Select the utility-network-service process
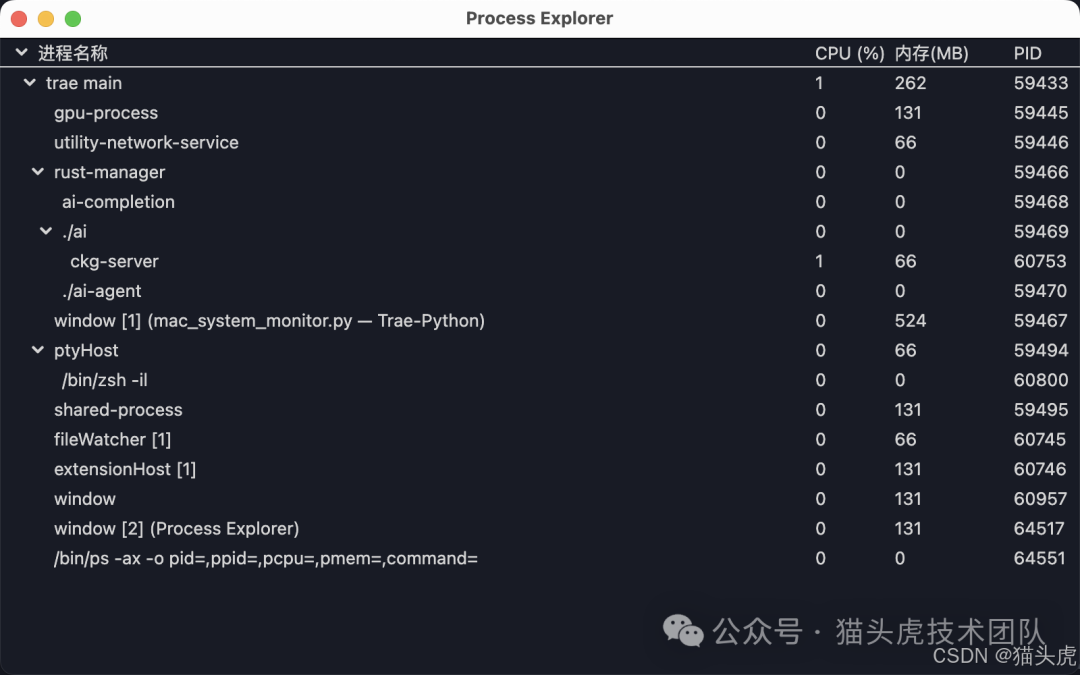Screen dimensions: 1080x675 pos(146,143)
